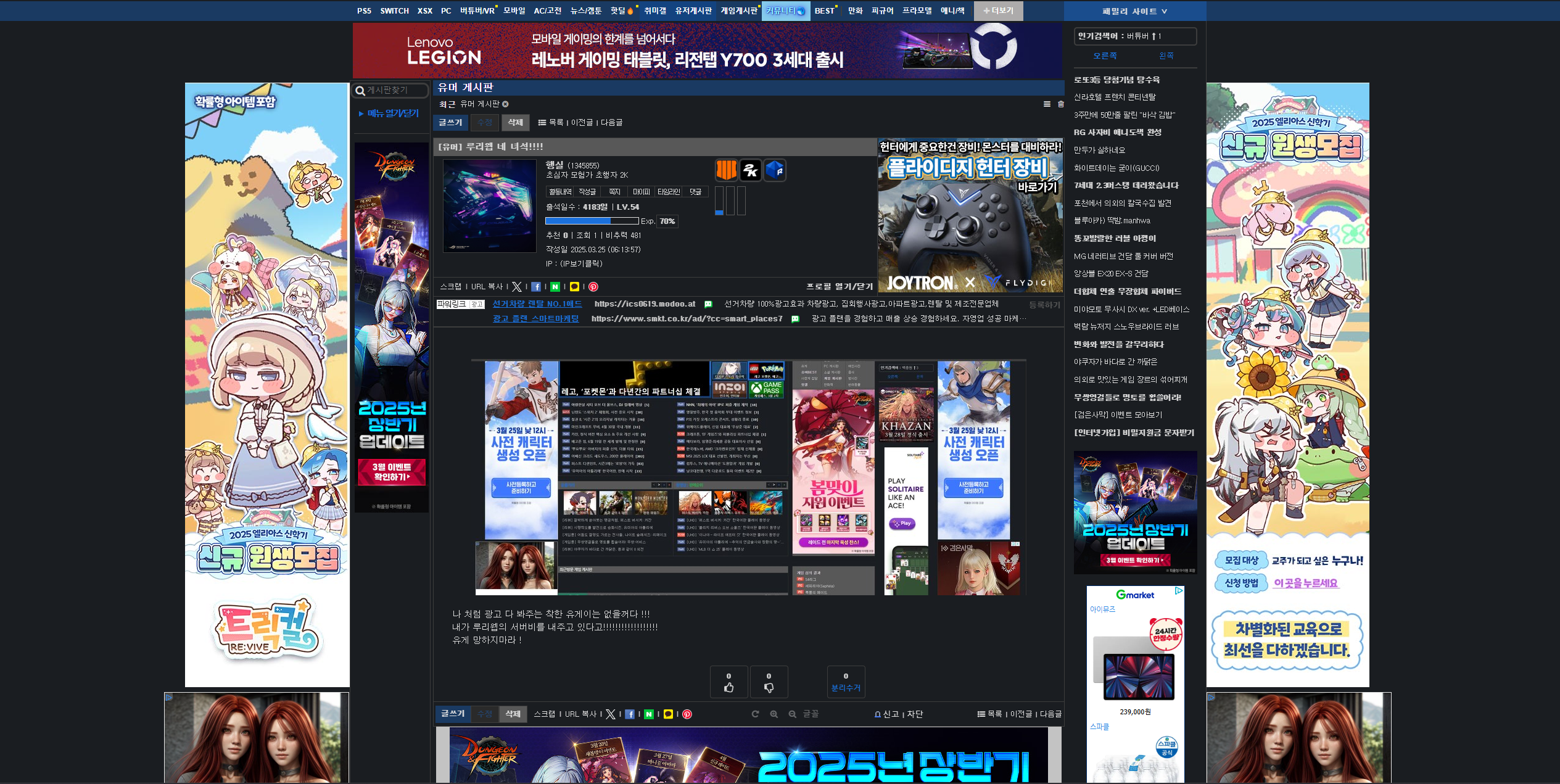This screenshot has height=784, width=1560.
Task: Share post via Pinterest icon below article
Action: click(x=687, y=714)
